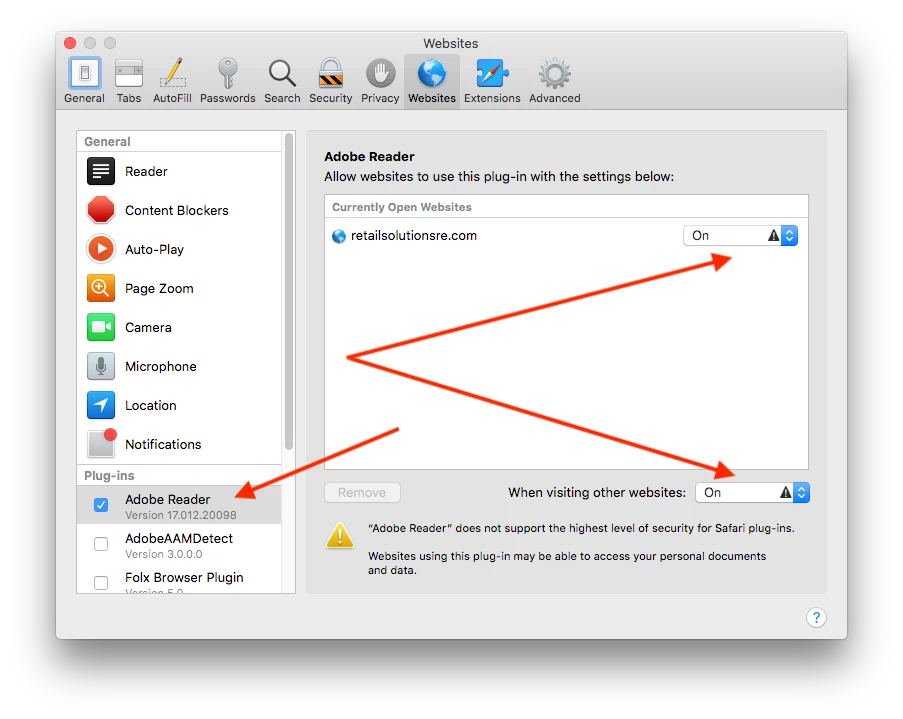Open the Security padlock icon

click(x=331, y=73)
